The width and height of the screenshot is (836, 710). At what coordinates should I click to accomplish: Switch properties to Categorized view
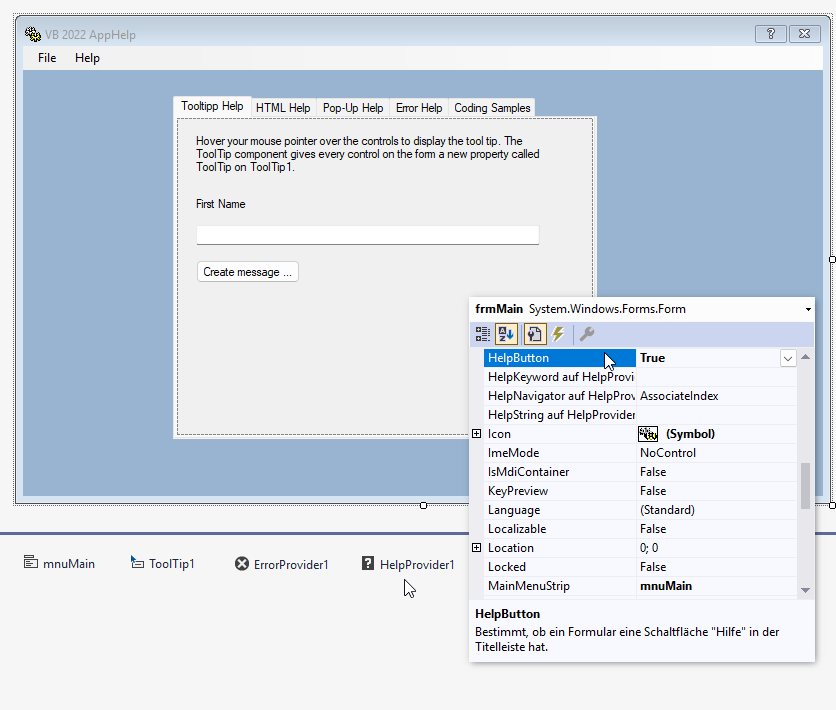point(483,334)
